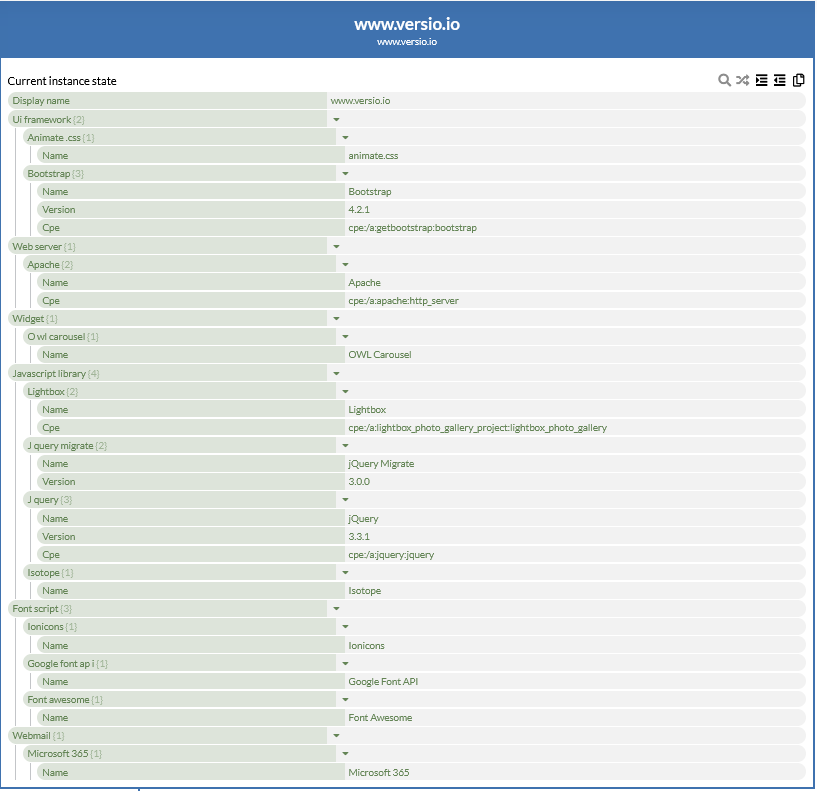Collapse the Apache node arrow
The image size is (817, 791).
(x=345, y=265)
